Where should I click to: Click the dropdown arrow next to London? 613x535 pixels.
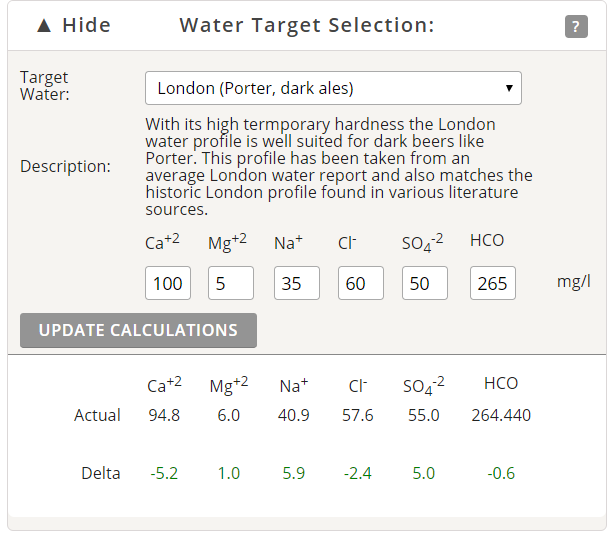(509, 88)
